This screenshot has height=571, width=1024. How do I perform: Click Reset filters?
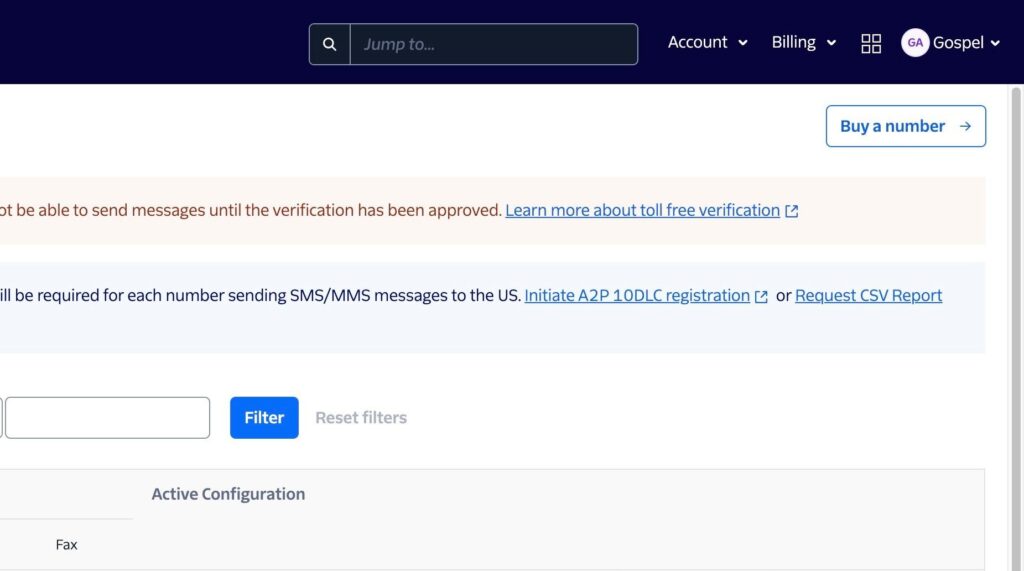click(x=361, y=418)
